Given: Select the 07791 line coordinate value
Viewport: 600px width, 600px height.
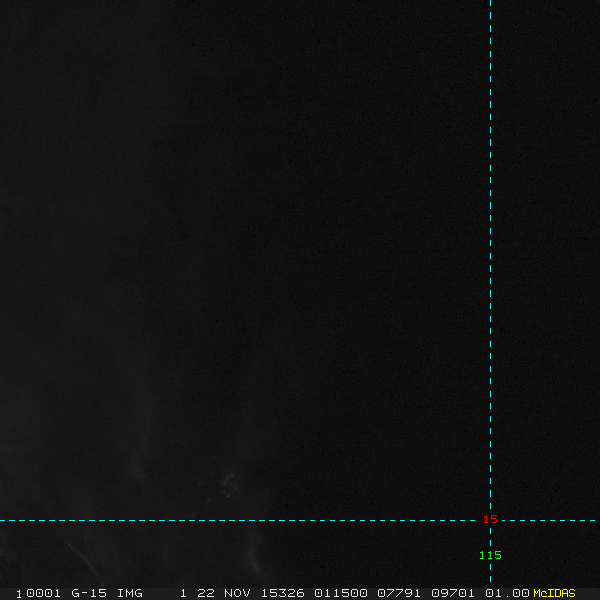Looking at the screenshot, I should click(399, 593).
